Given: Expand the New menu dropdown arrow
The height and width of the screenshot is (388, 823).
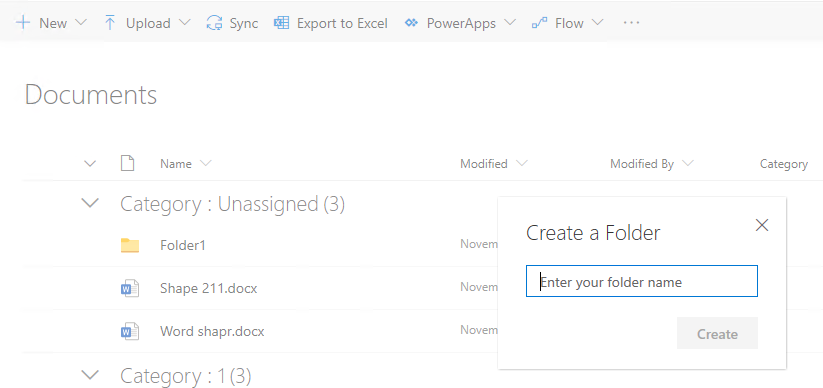Looking at the screenshot, I should click(x=81, y=23).
